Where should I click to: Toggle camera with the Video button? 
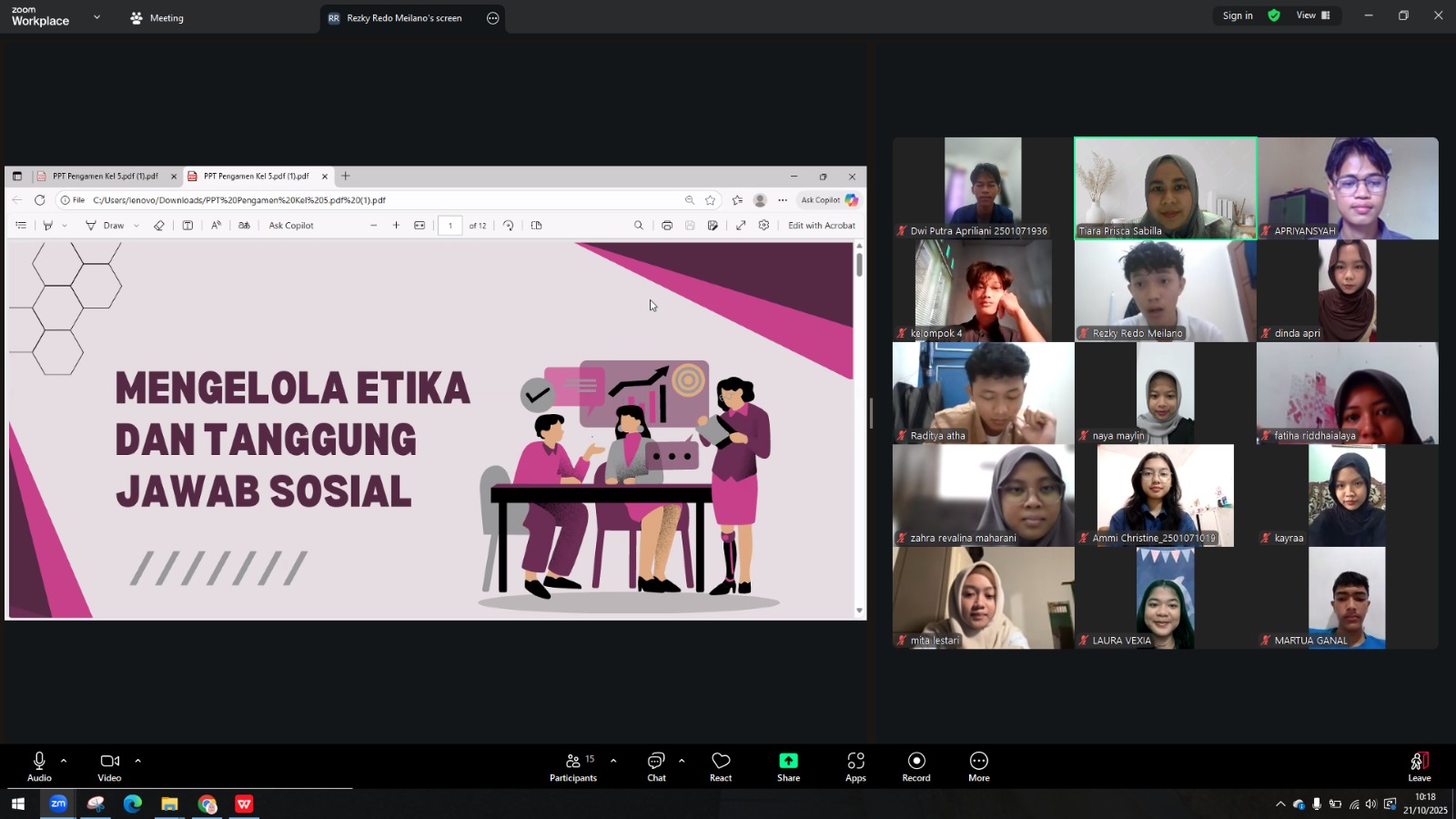click(x=109, y=766)
